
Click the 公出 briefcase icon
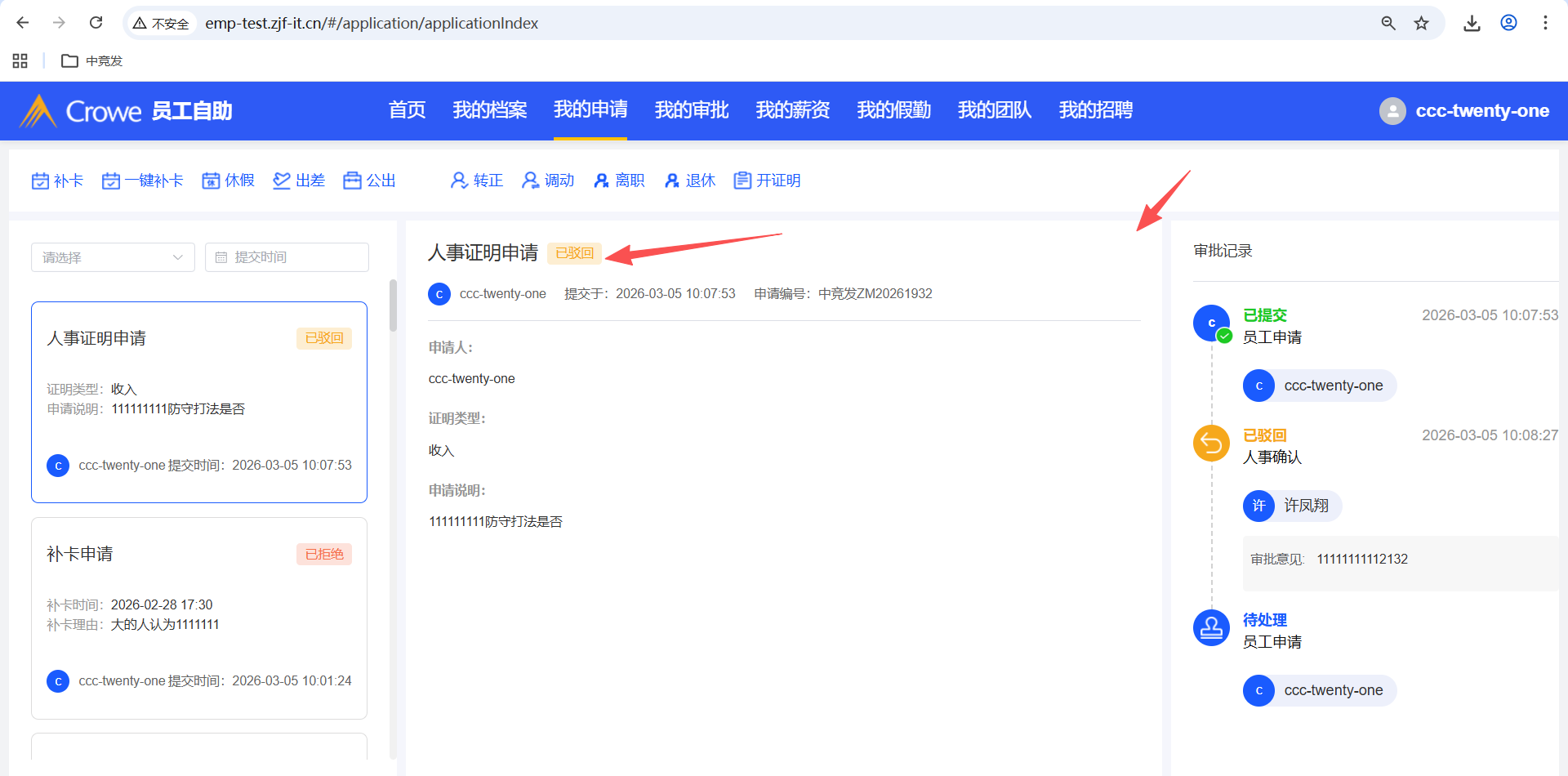(x=352, y=181)
